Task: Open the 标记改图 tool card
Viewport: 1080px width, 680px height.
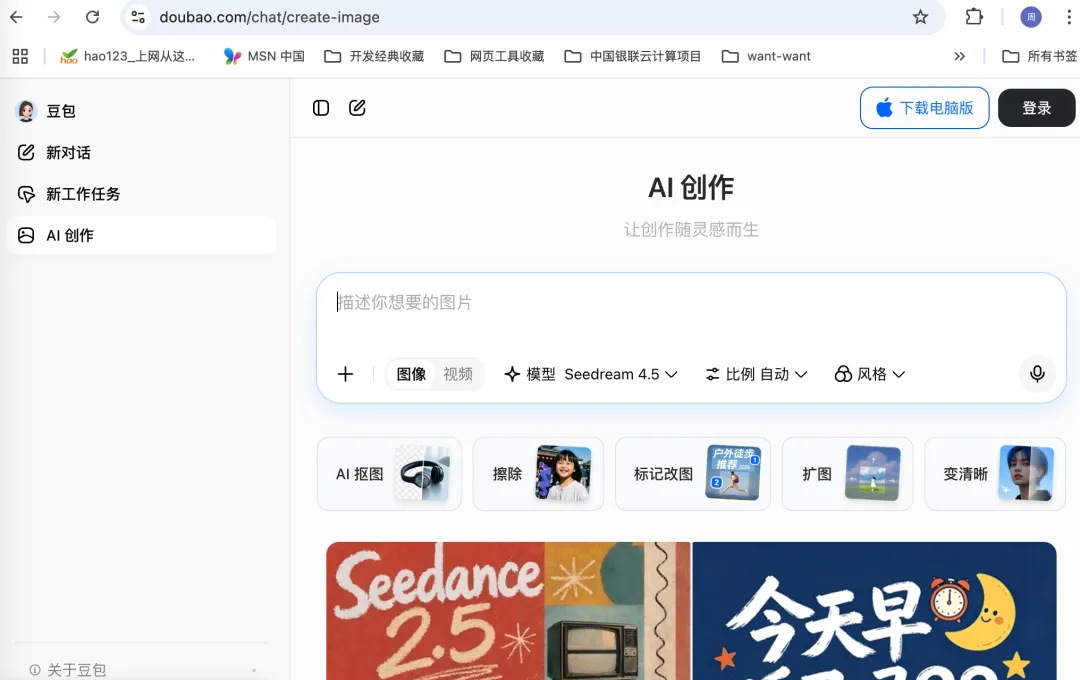Action: point(693,474)
